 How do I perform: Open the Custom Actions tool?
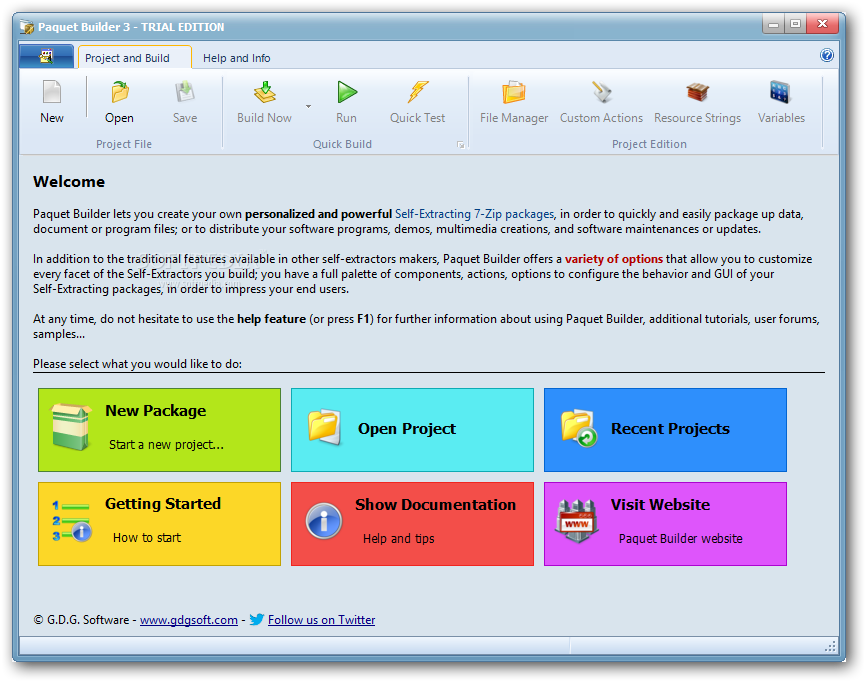pos(601,102)
